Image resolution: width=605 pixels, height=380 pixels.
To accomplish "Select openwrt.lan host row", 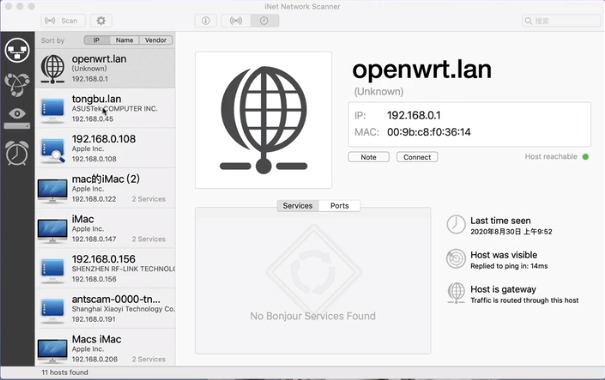I will [105, 68].
